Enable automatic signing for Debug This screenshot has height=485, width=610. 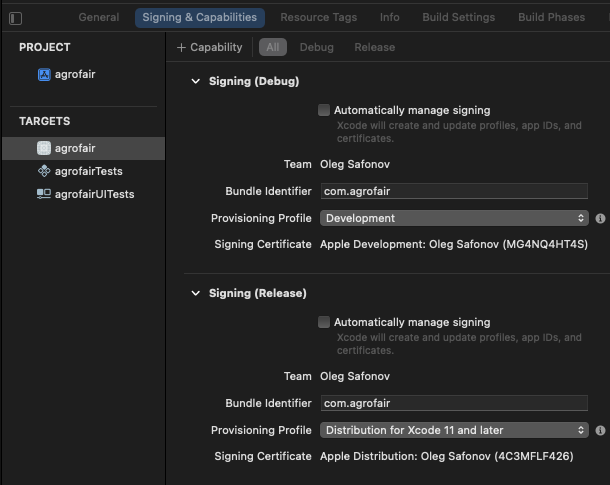(324, 110)
